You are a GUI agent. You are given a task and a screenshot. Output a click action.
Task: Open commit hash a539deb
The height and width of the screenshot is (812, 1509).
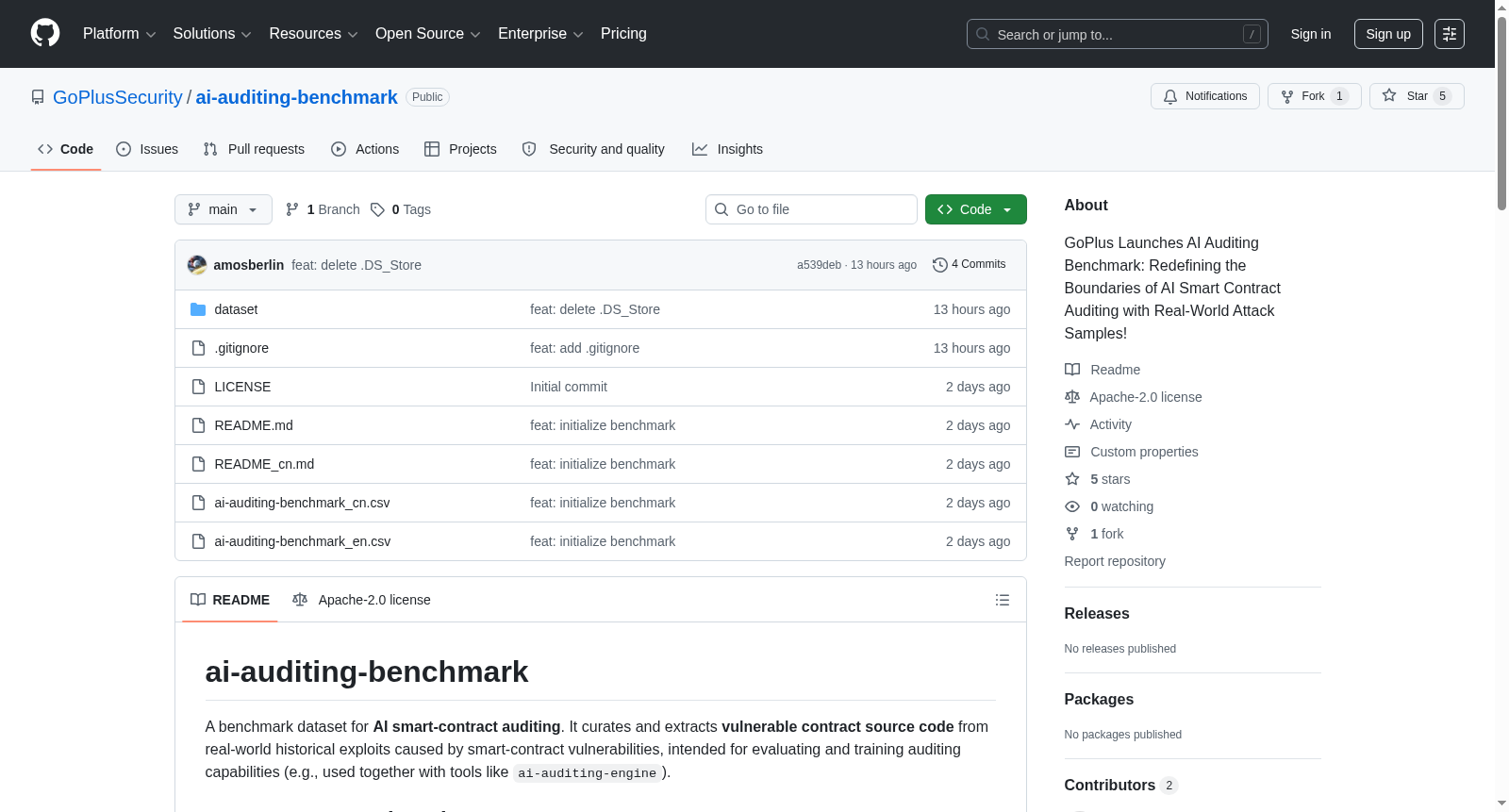pyautogui.click(x=819, y=265)
